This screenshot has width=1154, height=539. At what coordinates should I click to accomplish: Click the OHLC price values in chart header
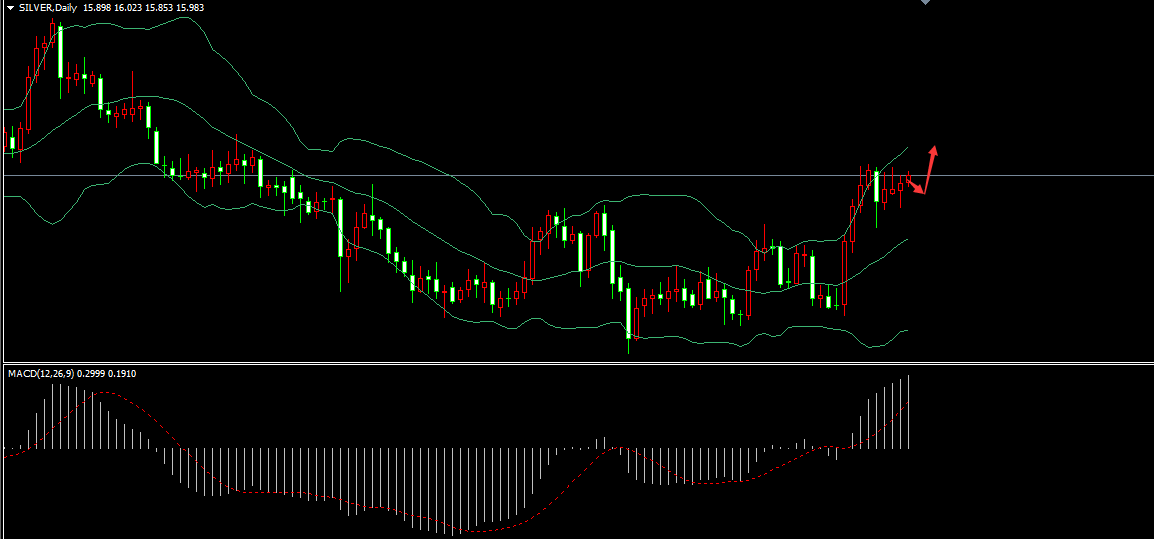[143, 7]
